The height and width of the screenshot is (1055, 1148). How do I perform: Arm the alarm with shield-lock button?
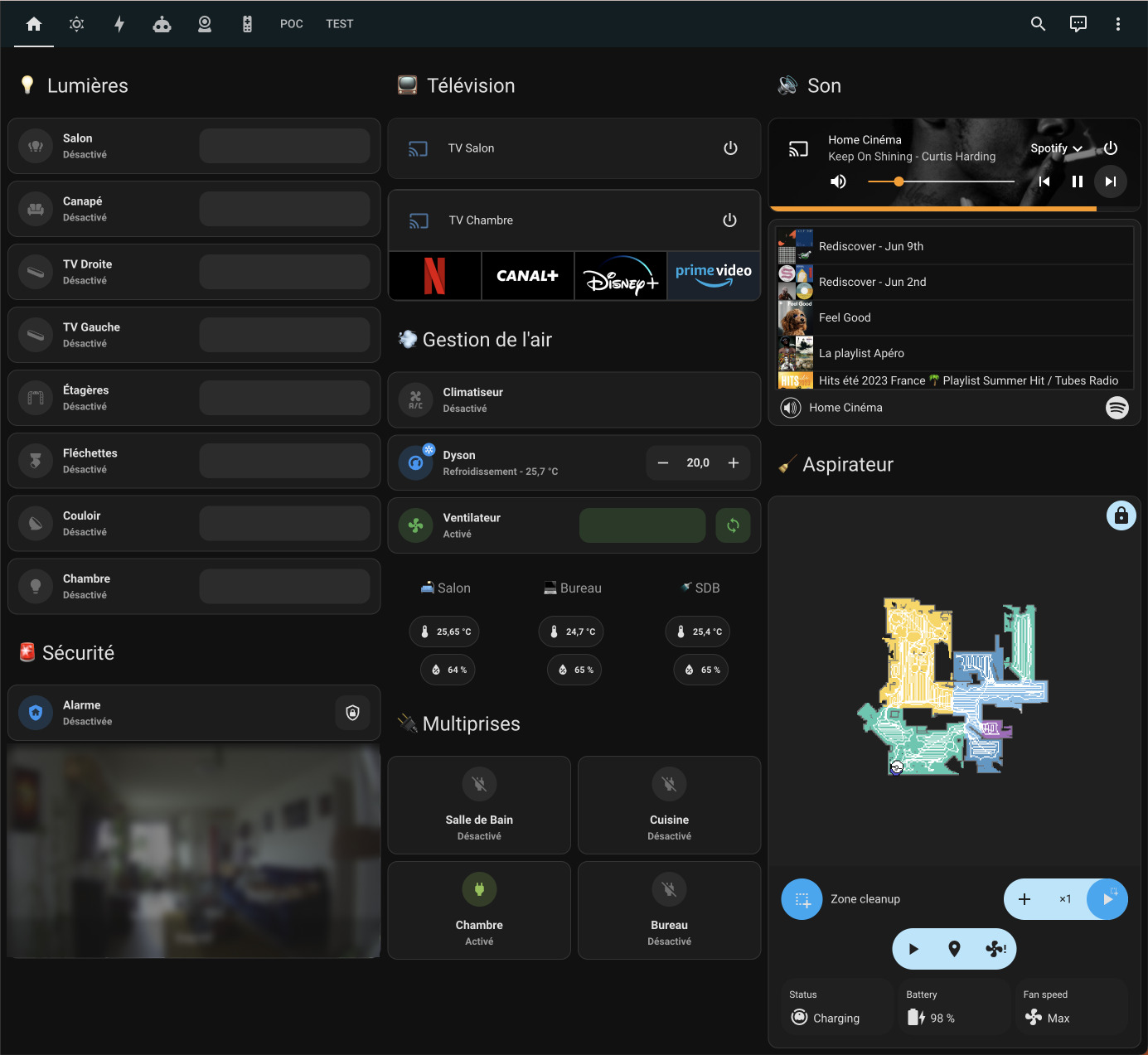[352, 713]
